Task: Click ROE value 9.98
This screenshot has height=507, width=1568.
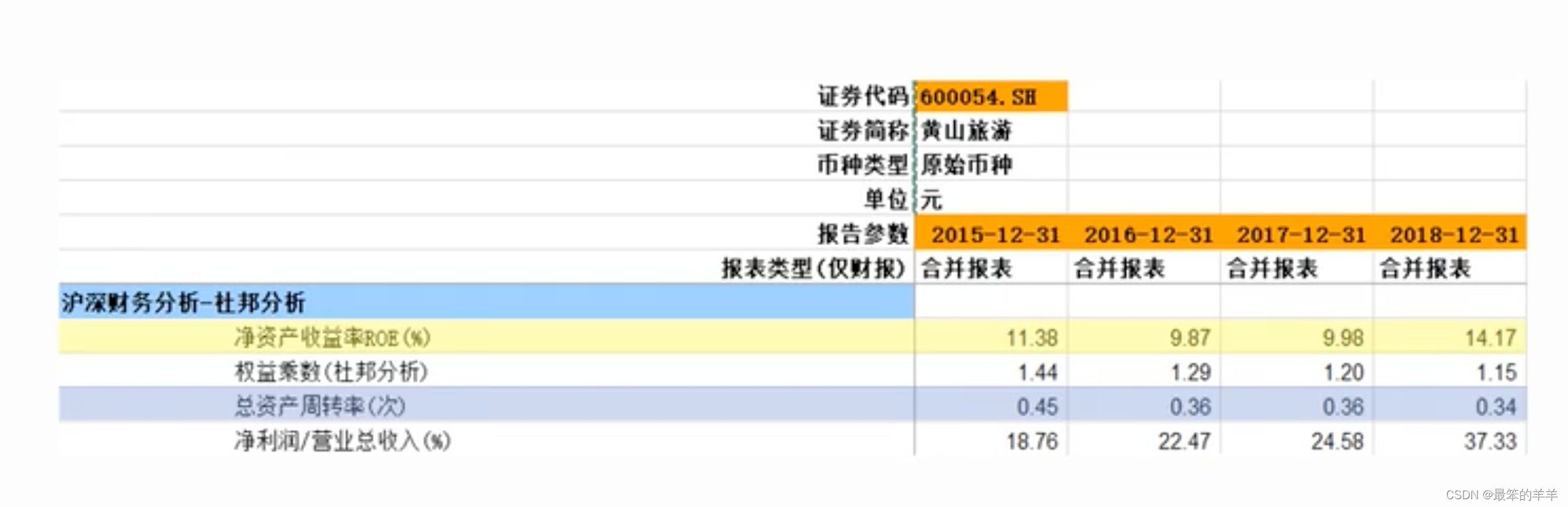Action: pyautogui.click(x=1343, y=338)
